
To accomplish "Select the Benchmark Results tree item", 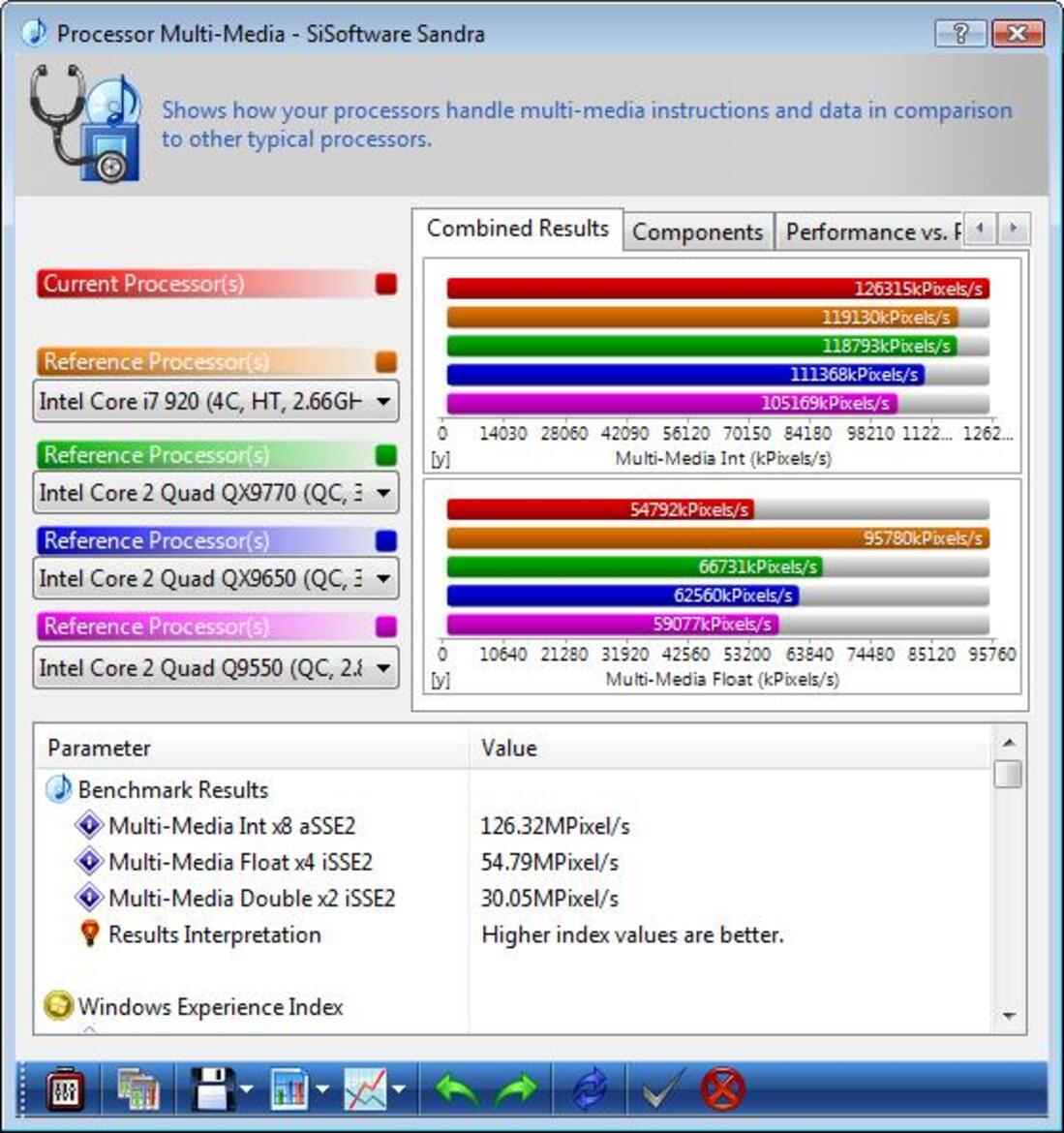I will (173, 790).
